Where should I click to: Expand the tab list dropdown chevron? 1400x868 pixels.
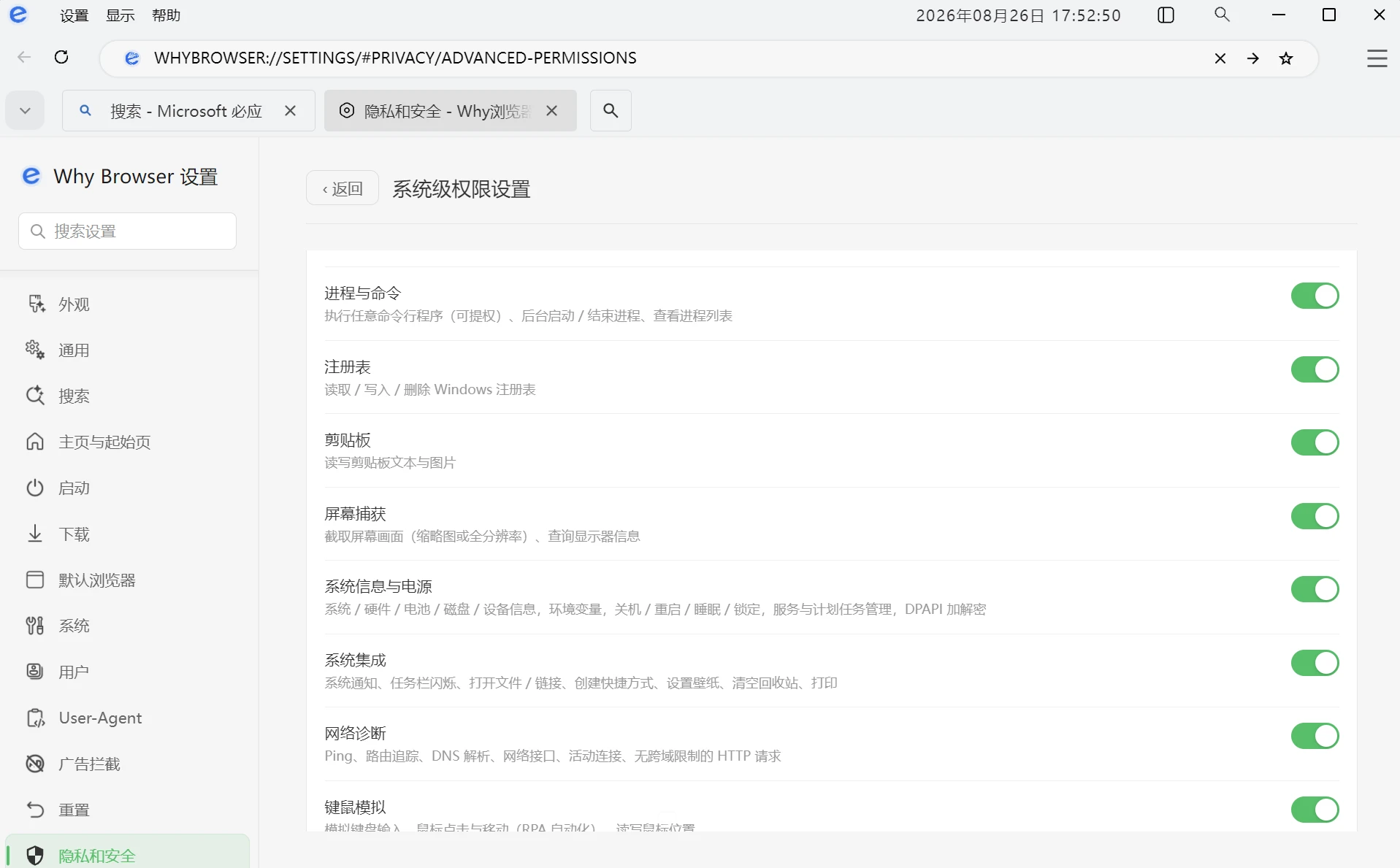26,110
